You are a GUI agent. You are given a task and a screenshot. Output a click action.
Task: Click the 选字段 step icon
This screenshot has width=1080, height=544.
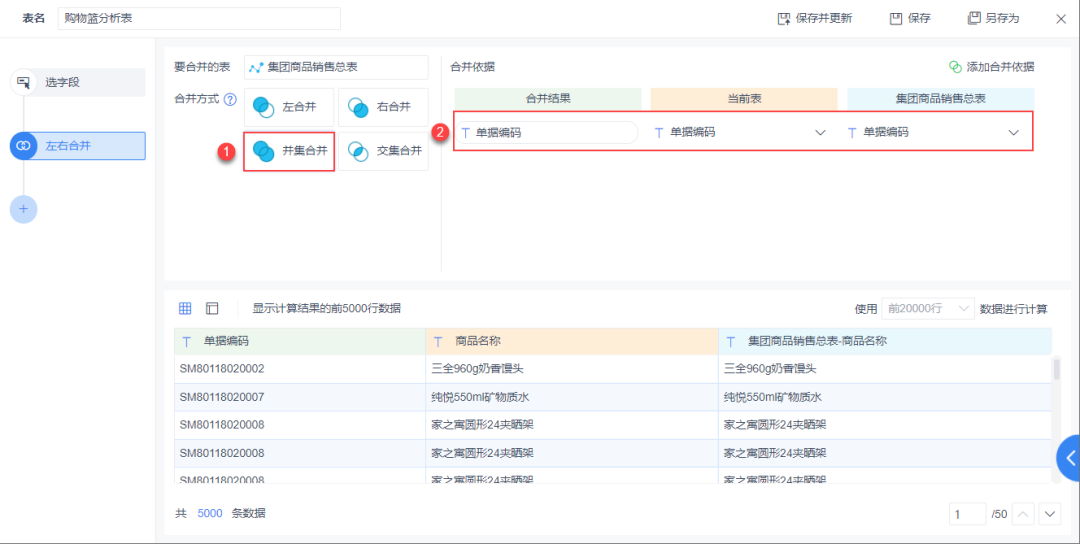tap(23, 83)
